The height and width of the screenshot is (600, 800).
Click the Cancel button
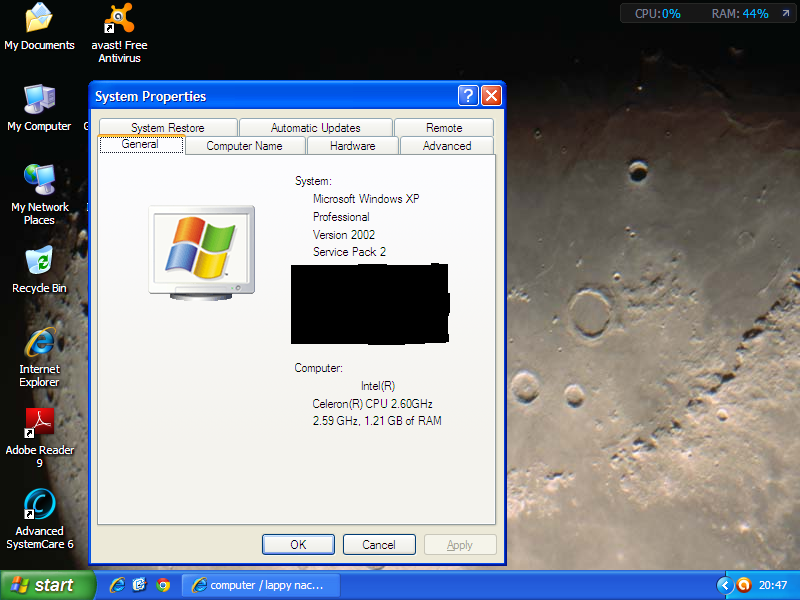(379, 544)
